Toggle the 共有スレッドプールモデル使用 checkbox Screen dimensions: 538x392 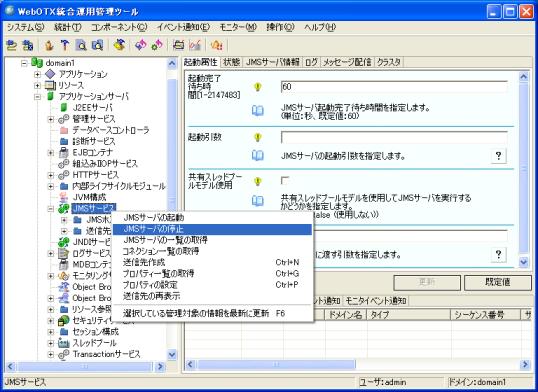pyautogui.click(x=284, y=181)
